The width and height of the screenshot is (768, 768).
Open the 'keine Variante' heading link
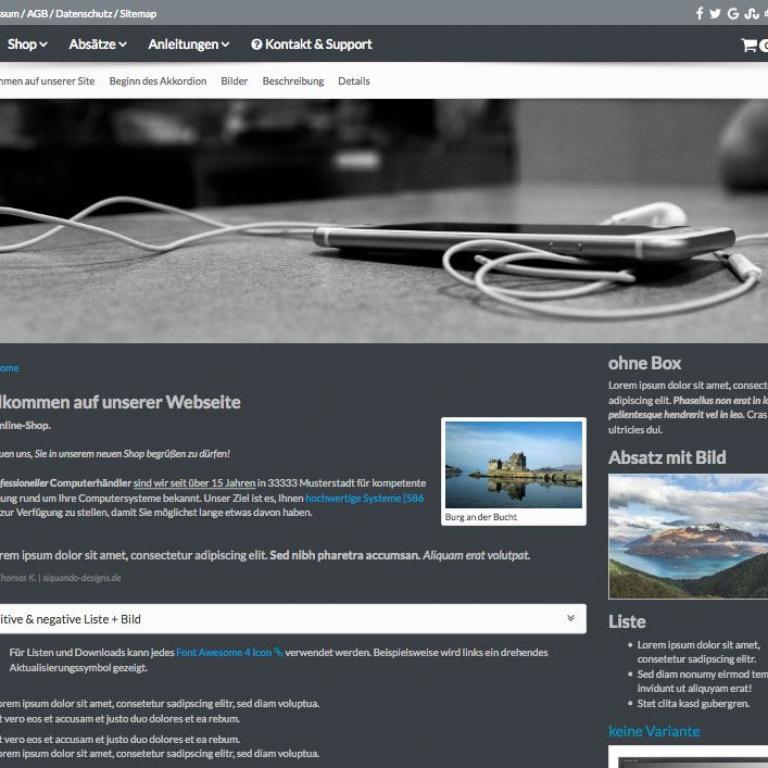click(x=654, y=731)
